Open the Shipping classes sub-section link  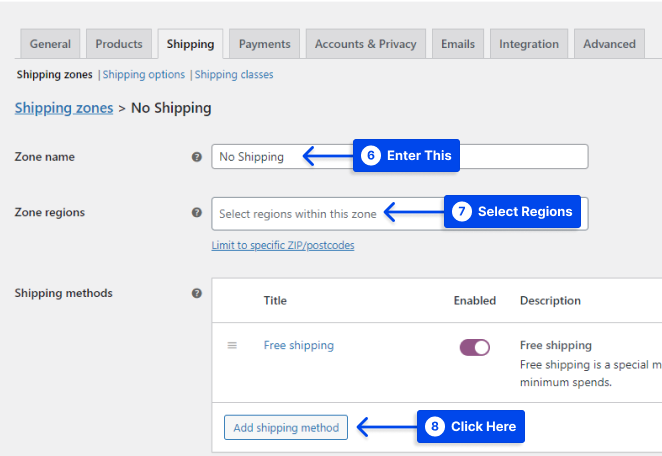[234, 75]
